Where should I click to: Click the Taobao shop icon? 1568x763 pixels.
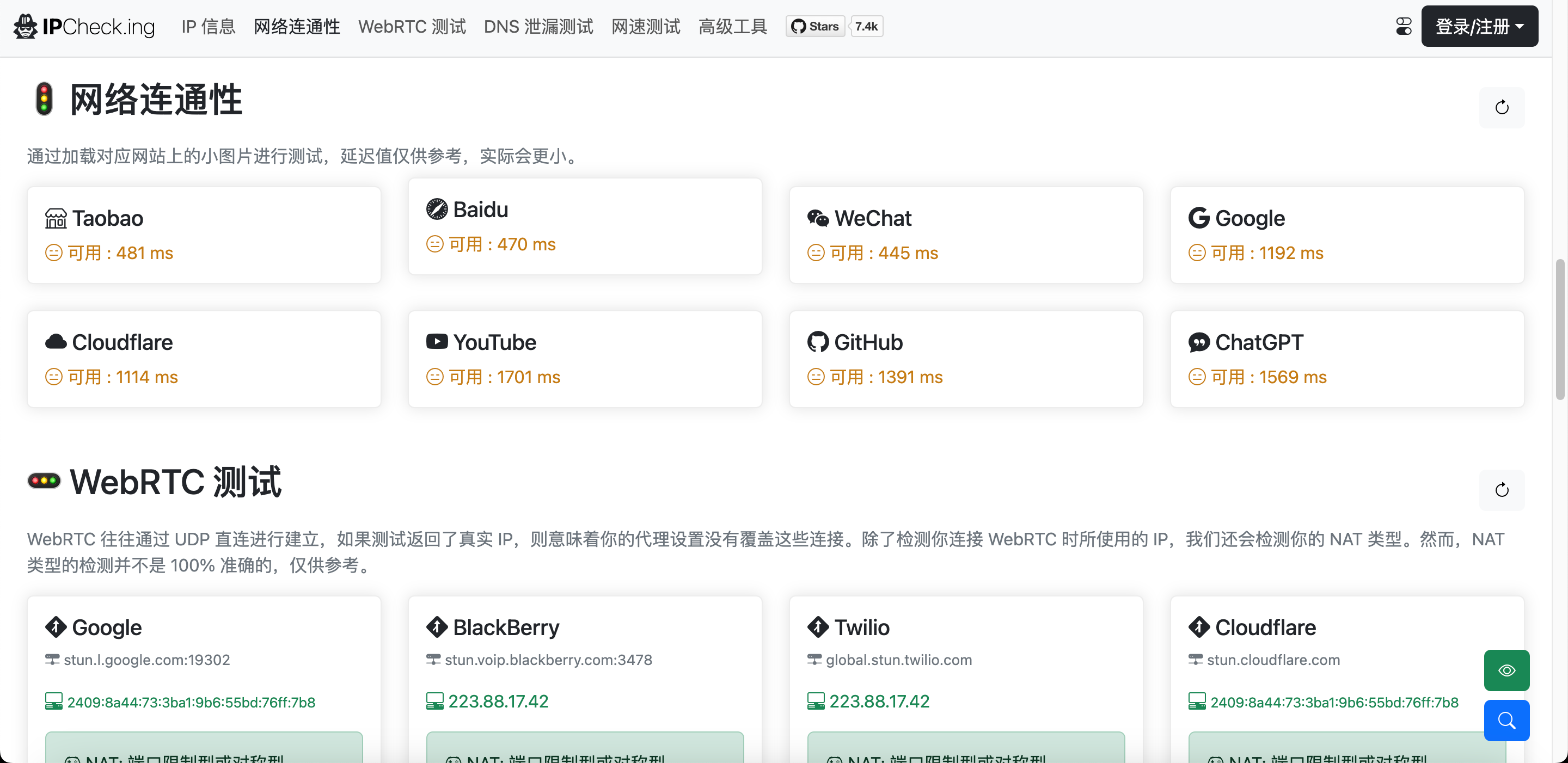(56, 218)
